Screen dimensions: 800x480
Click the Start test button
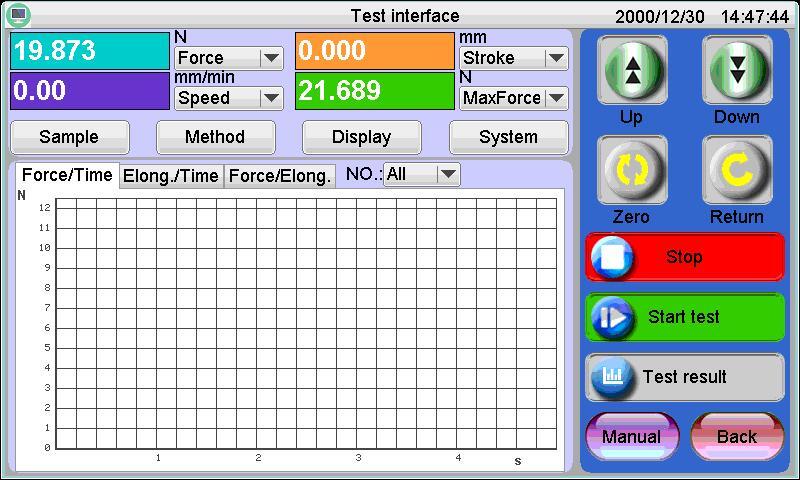coord(684,317)
